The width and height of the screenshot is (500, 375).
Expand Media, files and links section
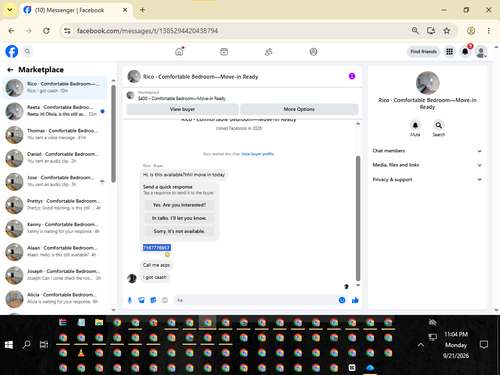[x=427, y=165]
